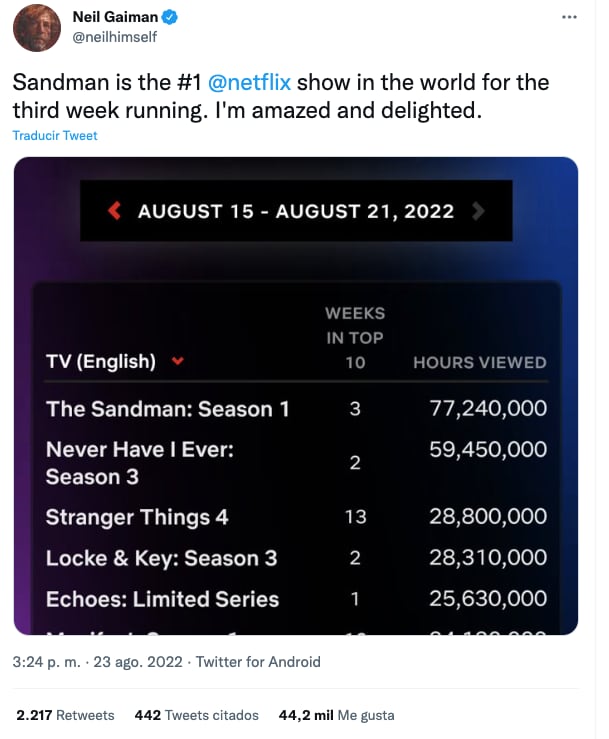
Task: Click Neil Gaiman's profile avatar
Action: (x=37, y=27)
